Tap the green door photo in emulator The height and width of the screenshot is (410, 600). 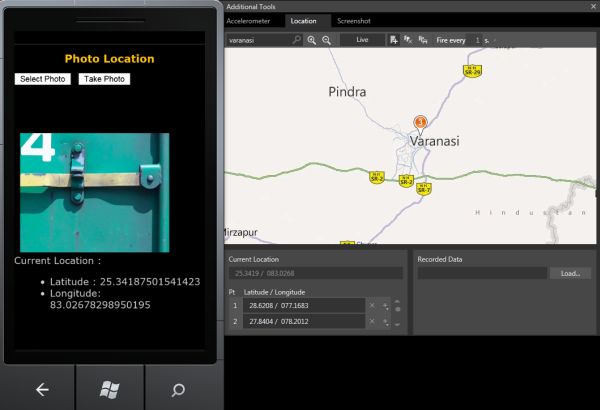95,193
